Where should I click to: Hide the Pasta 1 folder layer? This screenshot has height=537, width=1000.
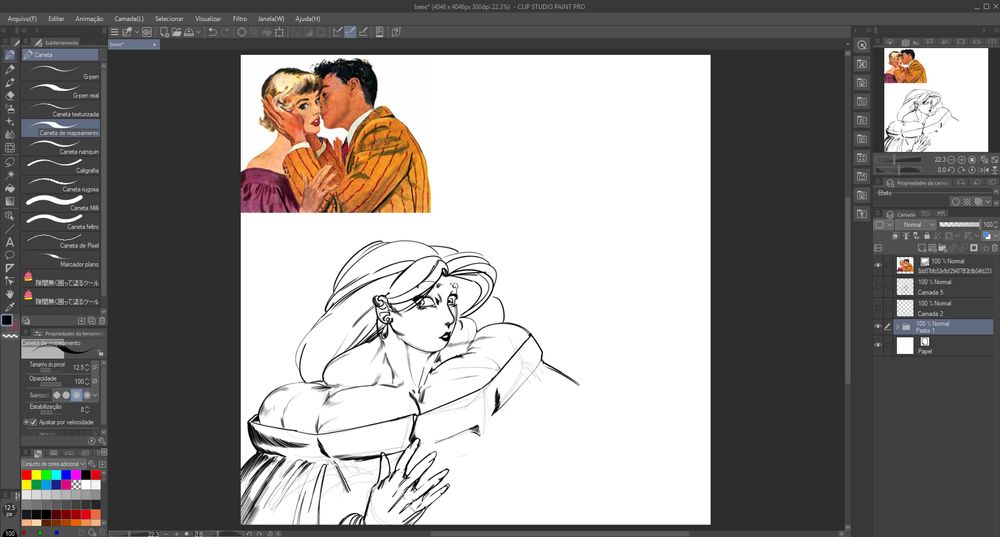878,327
